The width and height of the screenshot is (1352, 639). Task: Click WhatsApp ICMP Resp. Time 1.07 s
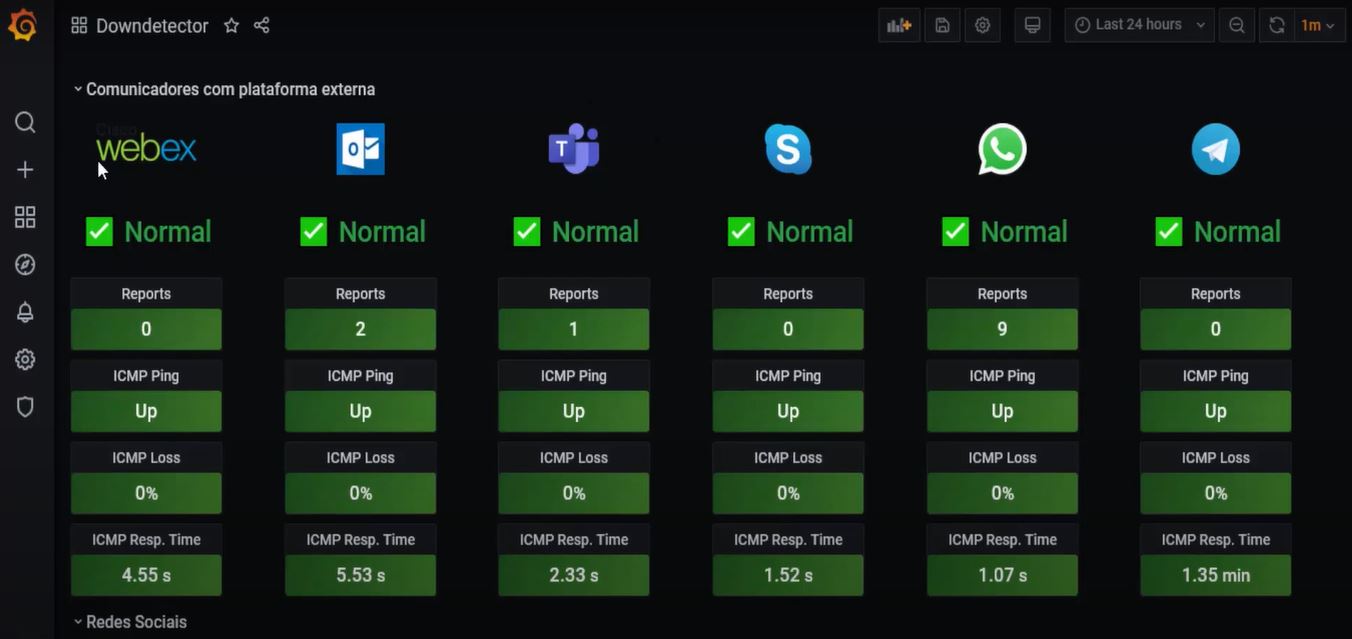click(1002, 575)
